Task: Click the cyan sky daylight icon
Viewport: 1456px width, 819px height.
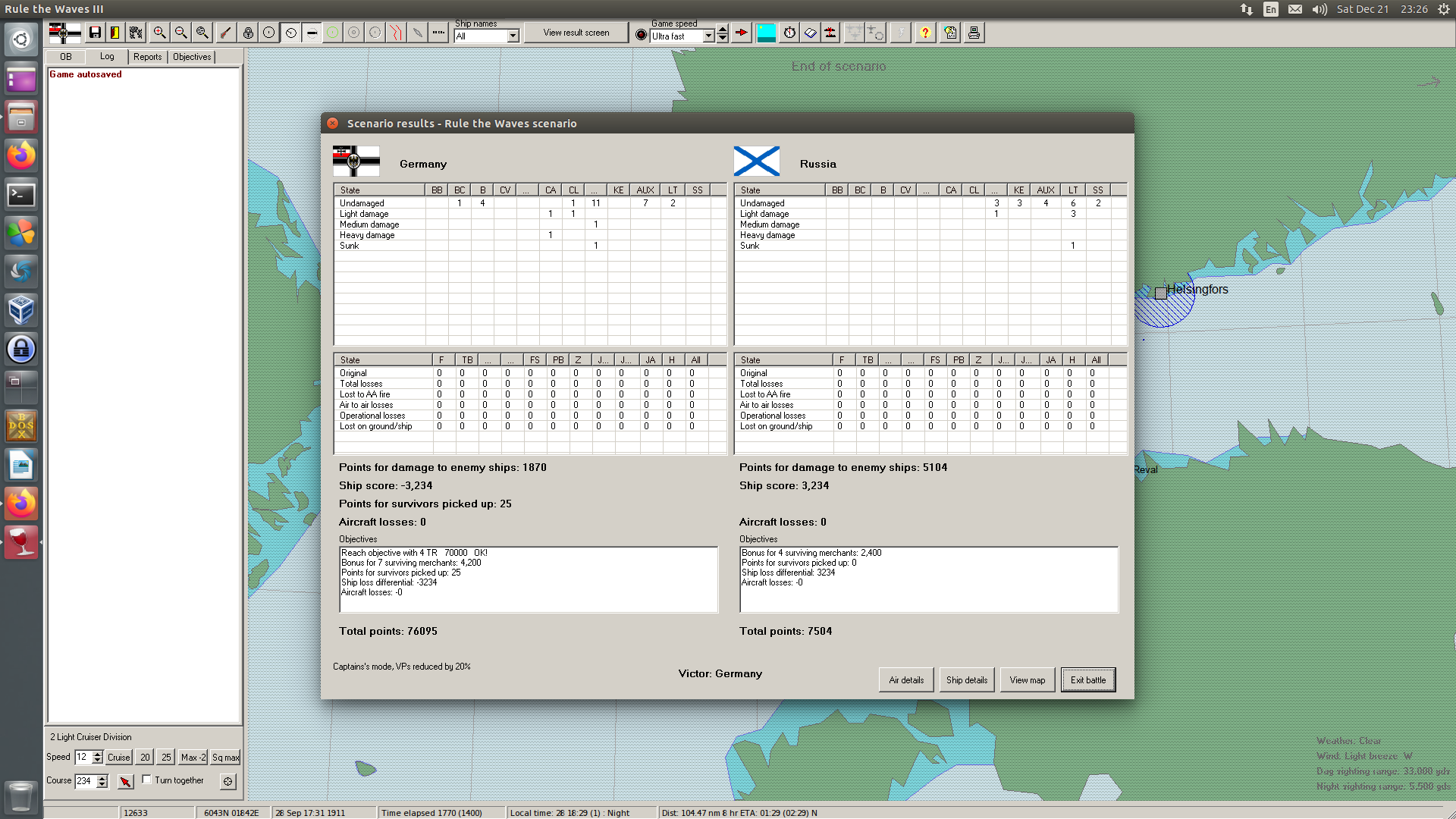Action: (767, 33)
